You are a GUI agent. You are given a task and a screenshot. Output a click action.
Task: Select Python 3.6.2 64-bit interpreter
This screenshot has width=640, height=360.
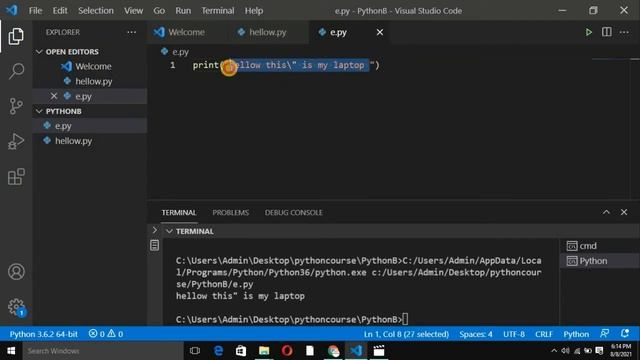coord(44,334)
